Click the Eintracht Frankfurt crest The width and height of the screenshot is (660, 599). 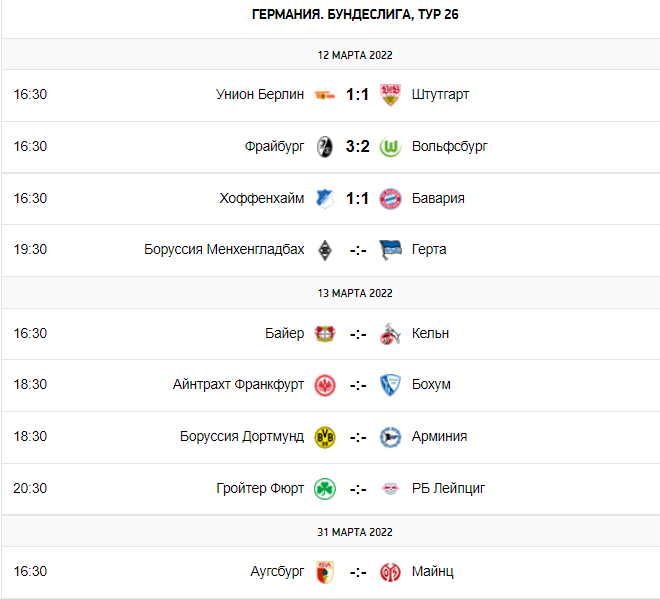pos(324,385)
